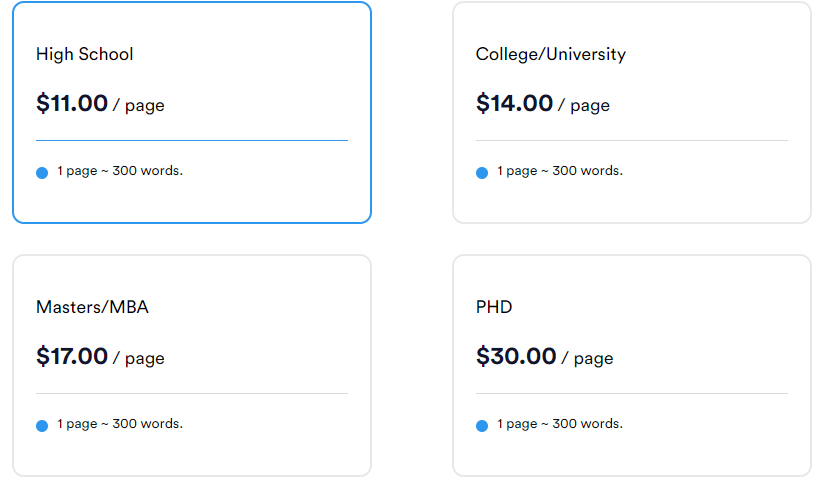This screenshot has width=830, height=487.
Task: Click the PHD heading text
Action: click(494, 307)
